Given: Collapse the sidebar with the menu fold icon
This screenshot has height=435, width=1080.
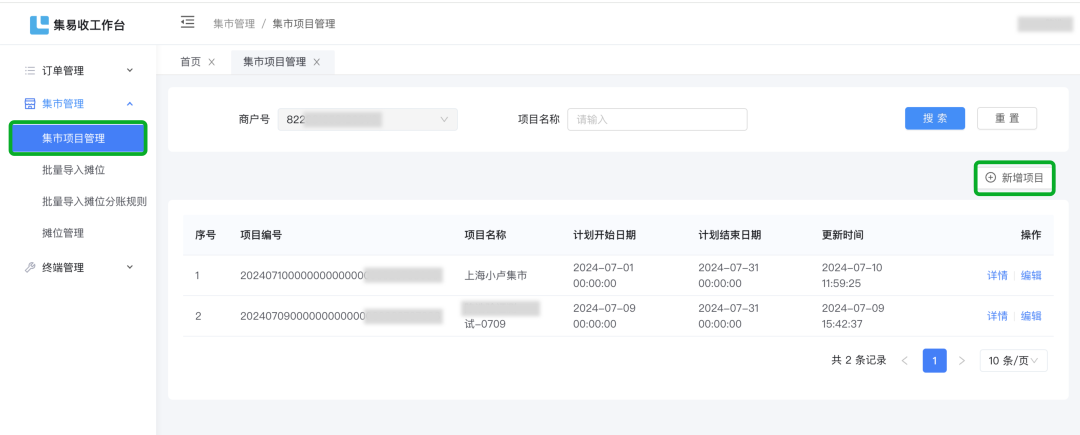Looking at the screenshot, I should pyautogui.click(x=187, y=23).
